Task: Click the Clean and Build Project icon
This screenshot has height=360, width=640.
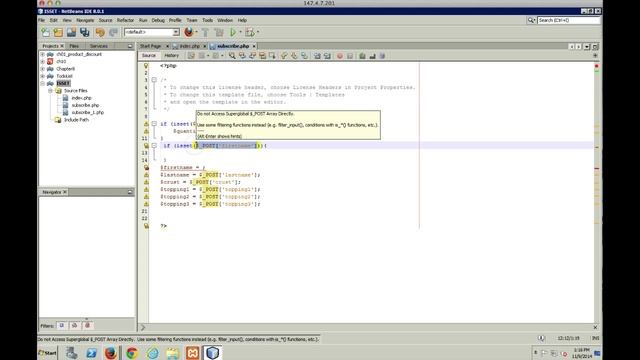Action: (219, 32)
